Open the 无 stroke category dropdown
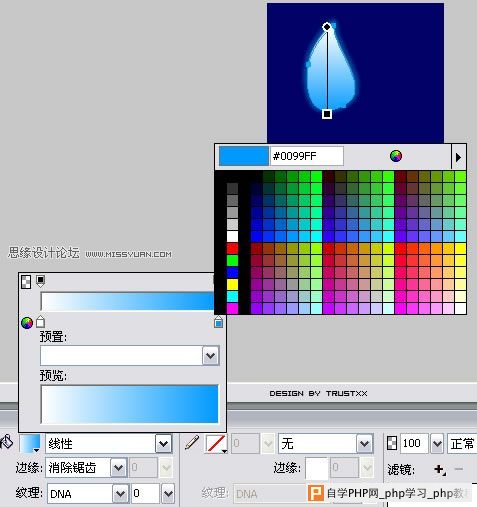The width and height of the screenshot is (477, 507). click(x=364, y=444)
